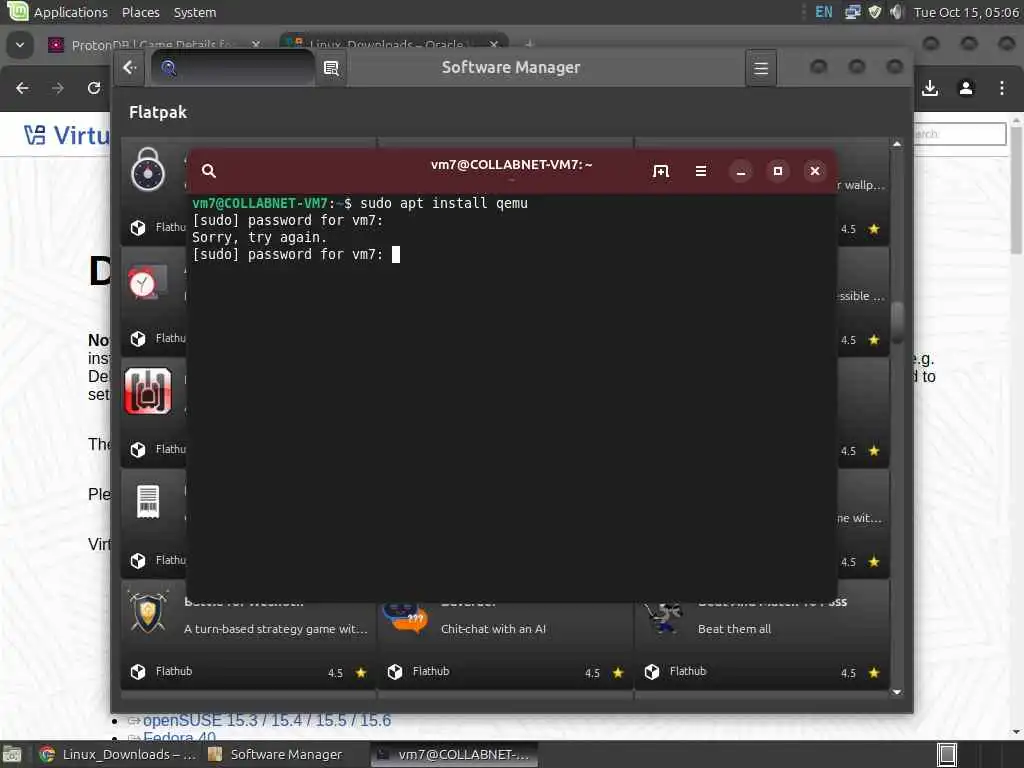Go forward in the browser
Viewport: 1024px width, 768px height.
[x=58, y=88]
